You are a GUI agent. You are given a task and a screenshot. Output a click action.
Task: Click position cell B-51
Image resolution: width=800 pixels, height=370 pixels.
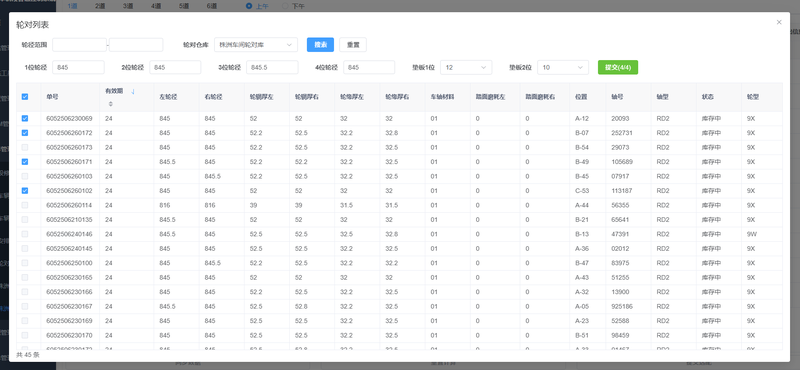point(582,335)
